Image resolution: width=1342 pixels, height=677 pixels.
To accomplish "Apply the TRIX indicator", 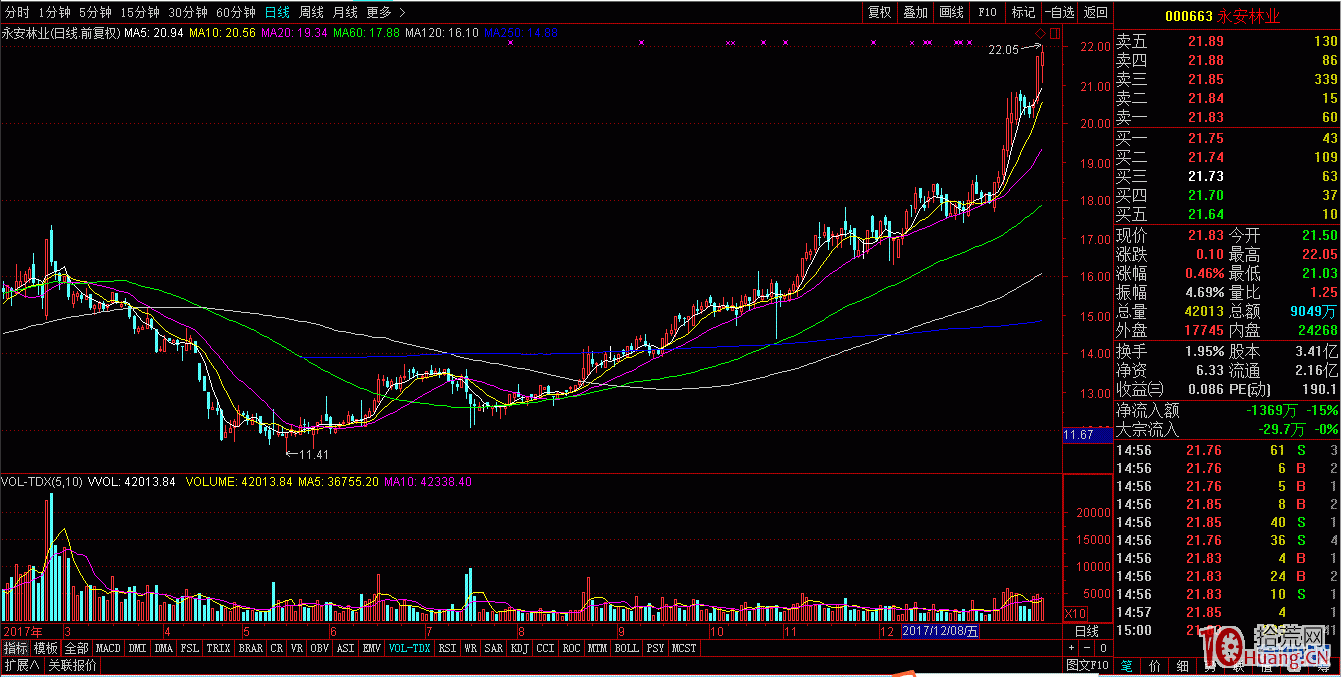I will point(218,648).
